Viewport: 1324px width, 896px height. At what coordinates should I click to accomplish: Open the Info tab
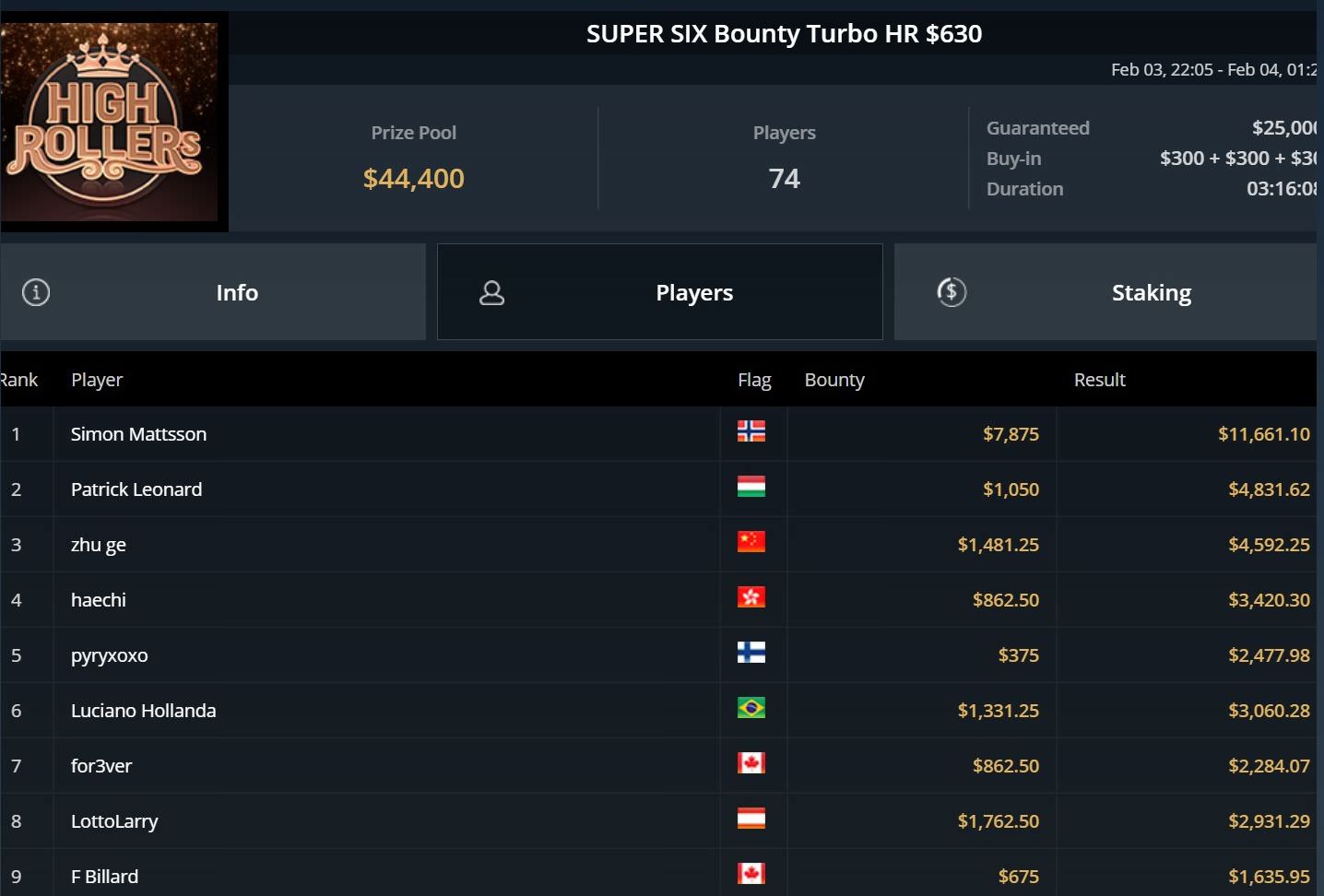tap(236, 293)
